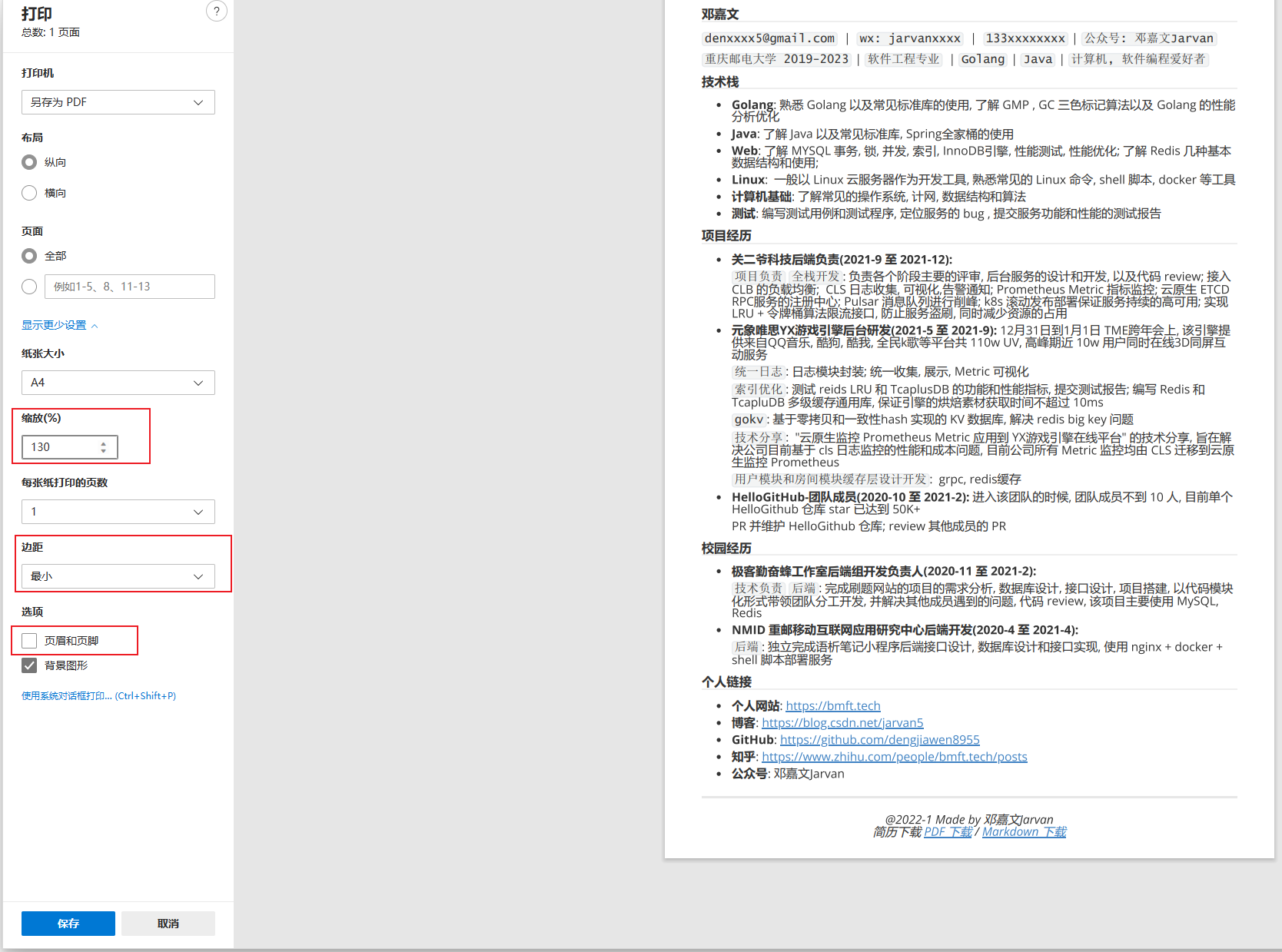Viewport: 1282px width, 952px height.
Task: Click the 重庆邮电大学 2019-2023 tag
Action: coord(777,59)
